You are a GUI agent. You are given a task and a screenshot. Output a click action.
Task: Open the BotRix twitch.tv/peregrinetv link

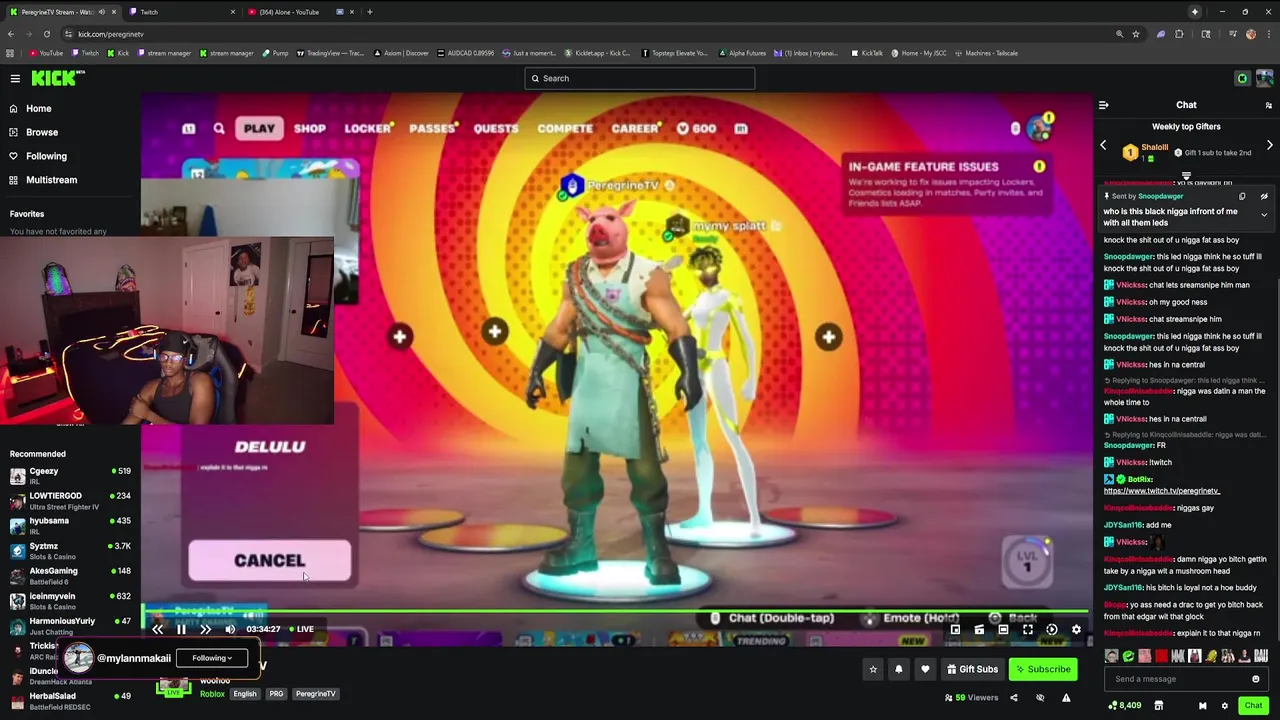point(1161,491)
